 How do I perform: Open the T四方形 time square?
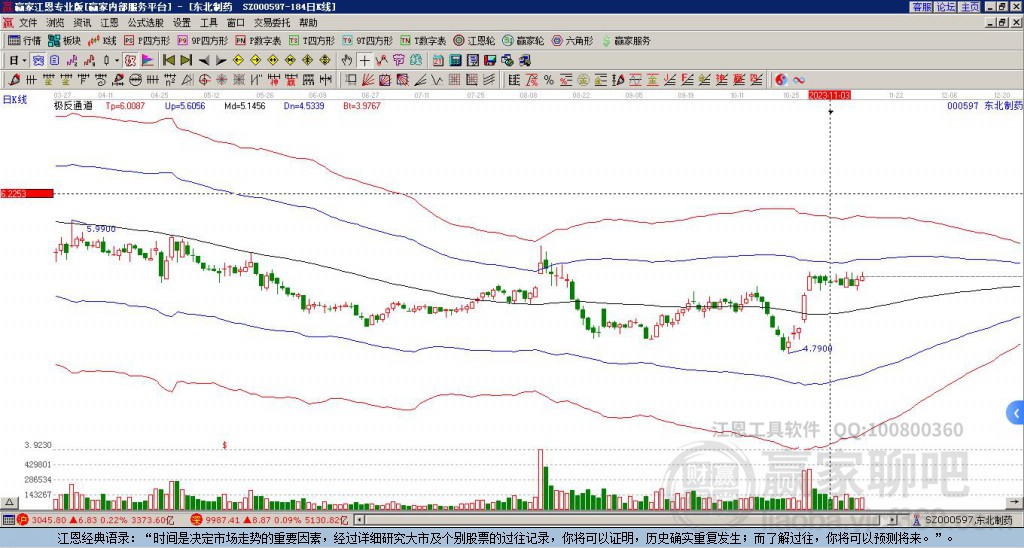point(312,40)
